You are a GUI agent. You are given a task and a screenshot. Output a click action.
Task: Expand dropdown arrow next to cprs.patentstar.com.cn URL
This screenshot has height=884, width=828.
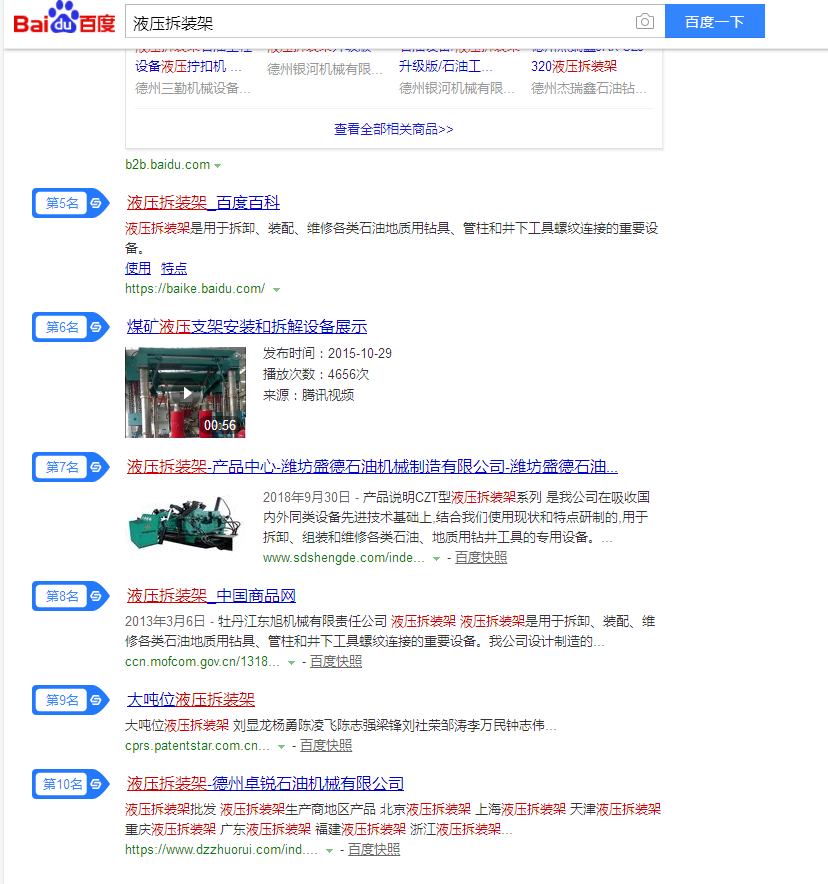pyautogui.click(x=281, y=747)
